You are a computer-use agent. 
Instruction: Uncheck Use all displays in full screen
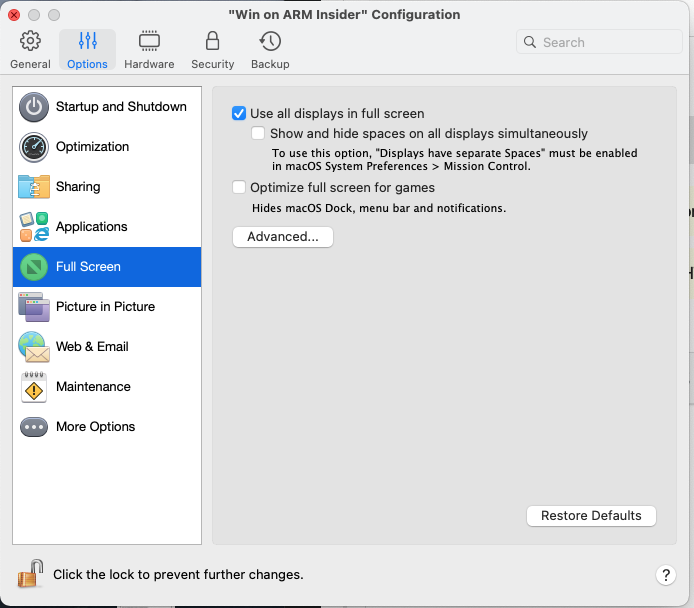239,114
